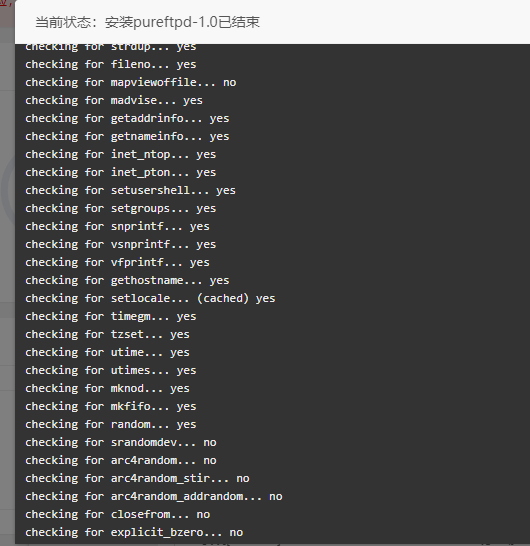Click the 'checking for mknod' line
530x546 pixels.
tap(107, 389)
